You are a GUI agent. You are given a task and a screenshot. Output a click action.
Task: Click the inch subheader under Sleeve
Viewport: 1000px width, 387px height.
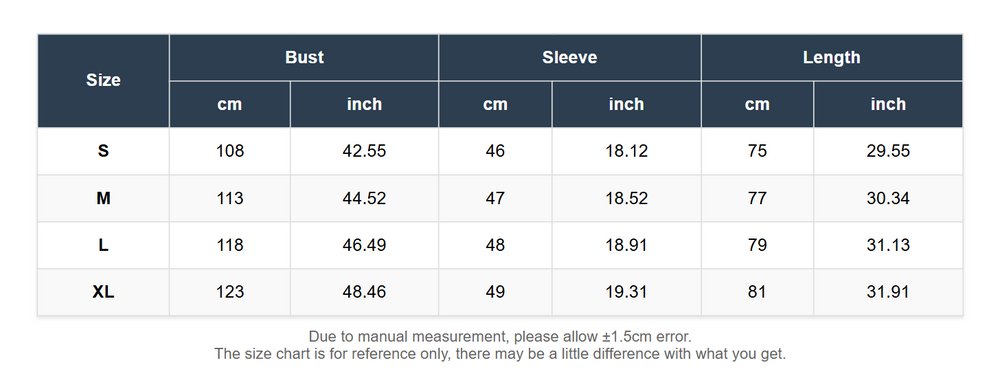click(626, 105)
